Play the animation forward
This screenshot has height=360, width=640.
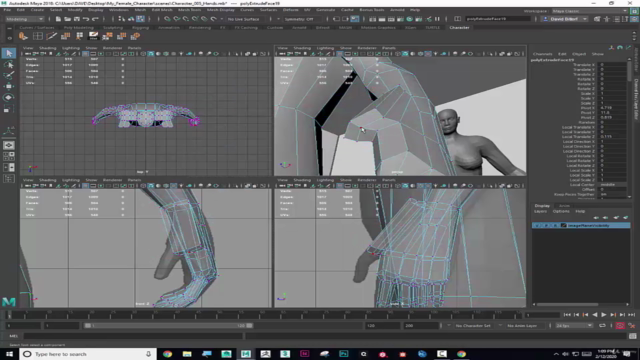604,315
